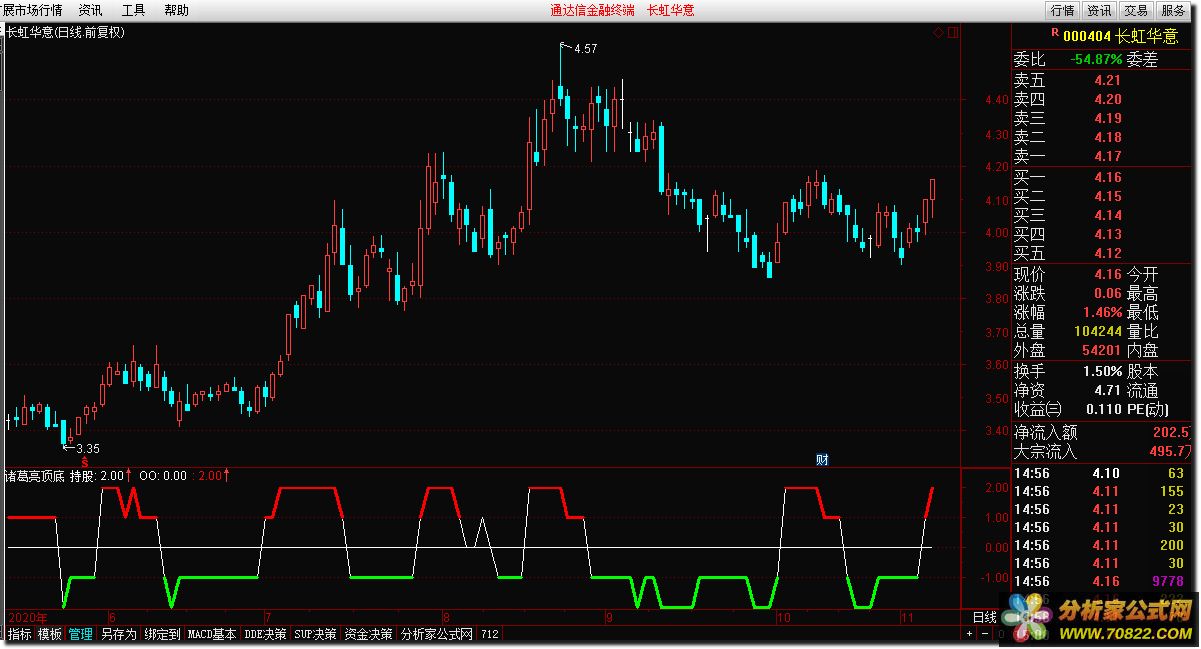Click the 卖四 price 4.20
This screenshot has width=1201, height=649.
(1107, 99)
